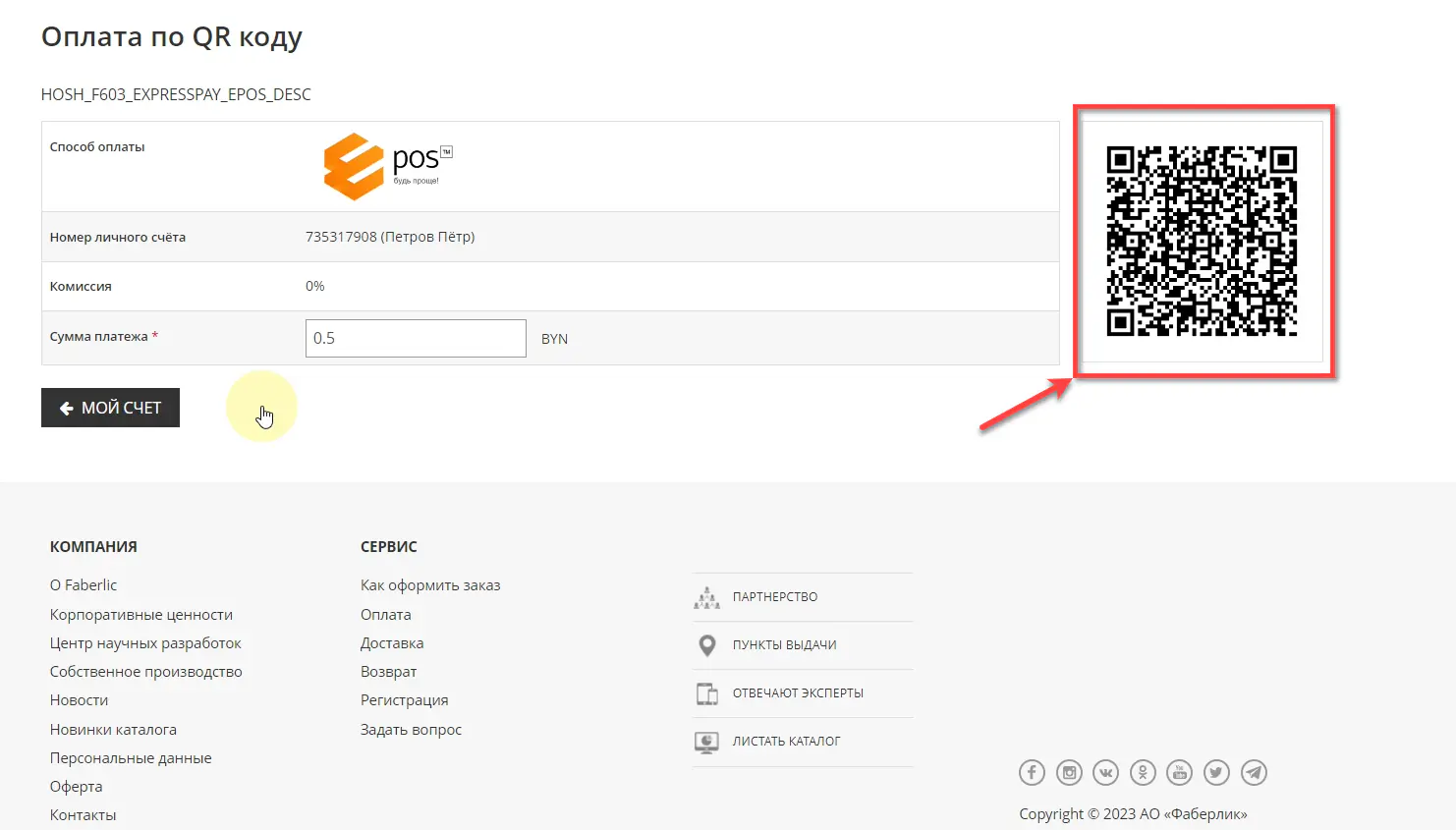Click the YouTube channel icon

pos(1179,772)
